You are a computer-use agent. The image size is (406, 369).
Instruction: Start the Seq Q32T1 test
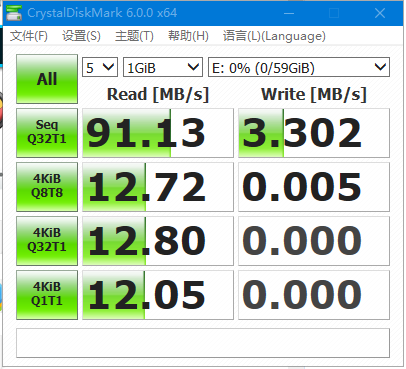coord(47,133)
